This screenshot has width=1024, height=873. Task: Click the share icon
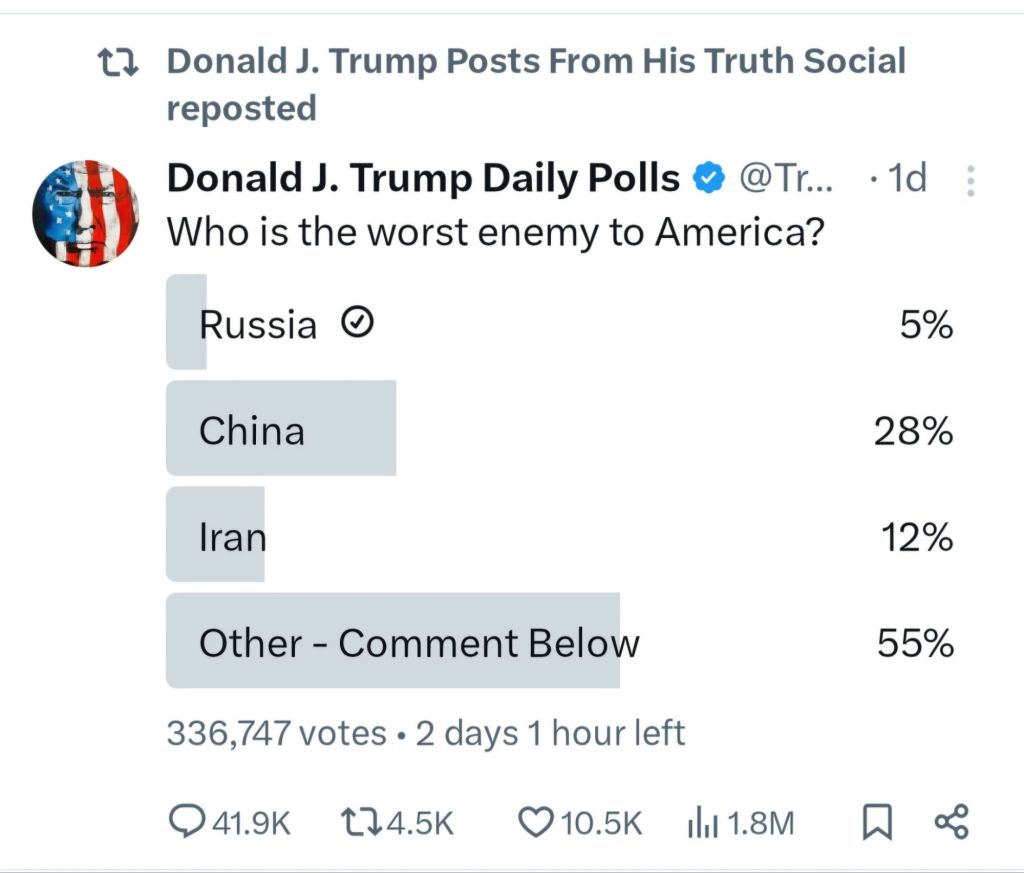pos(951,822)
